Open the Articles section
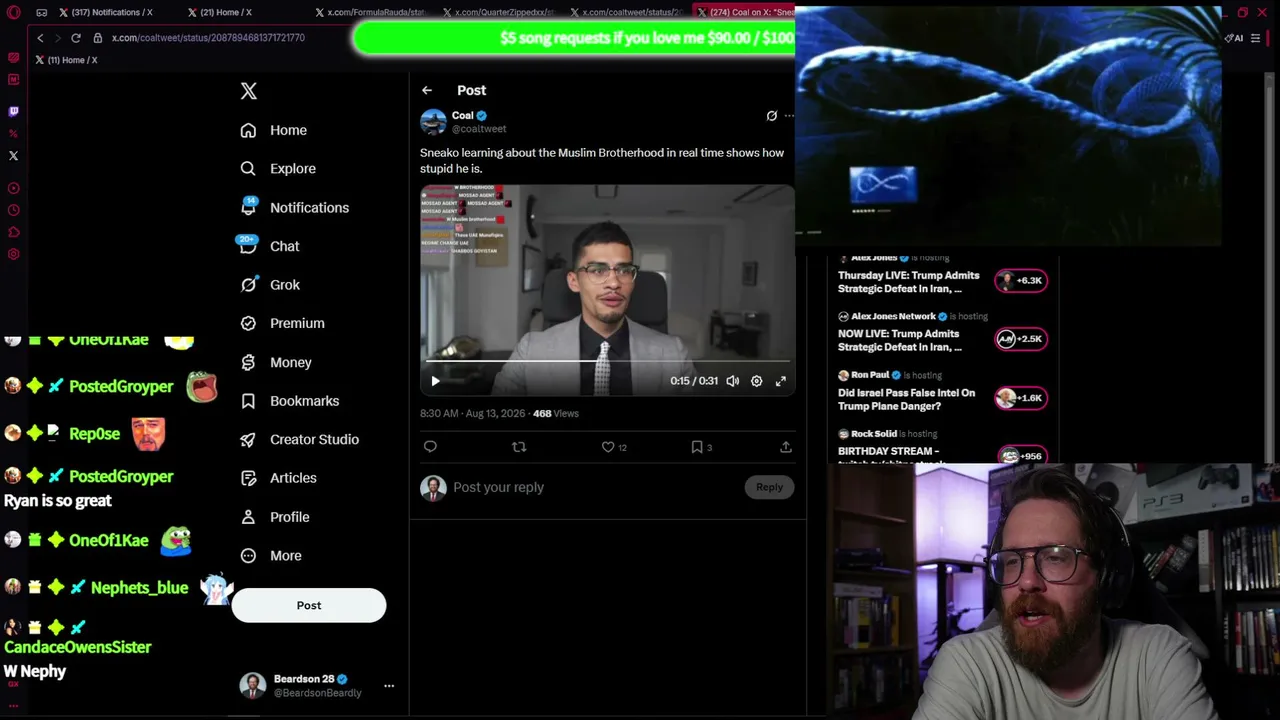The image size is (1280, 720). [x=279, y=478]
